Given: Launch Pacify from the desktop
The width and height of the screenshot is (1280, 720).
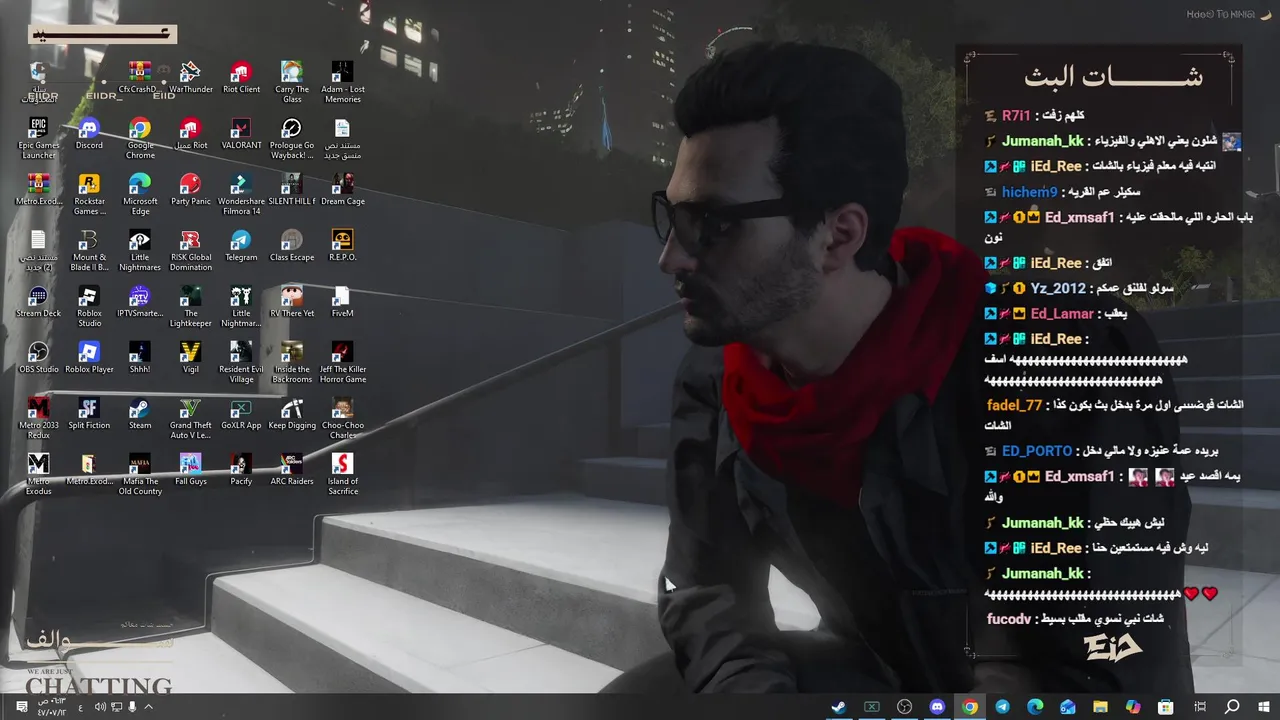Looking at the screenshot, I should click(x=241, y=470).
